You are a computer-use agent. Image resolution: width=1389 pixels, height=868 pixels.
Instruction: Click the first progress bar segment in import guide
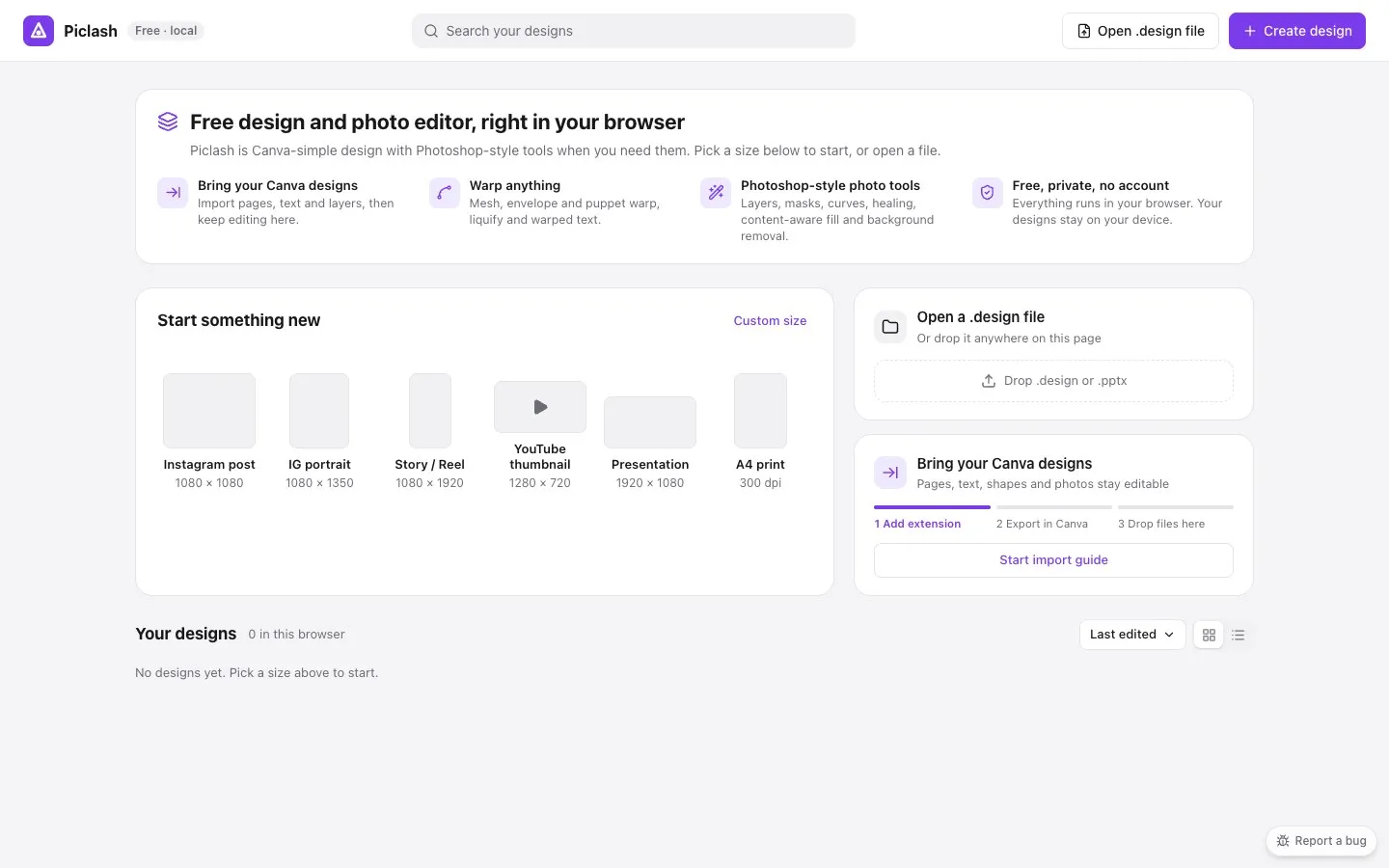click(932, 507)
